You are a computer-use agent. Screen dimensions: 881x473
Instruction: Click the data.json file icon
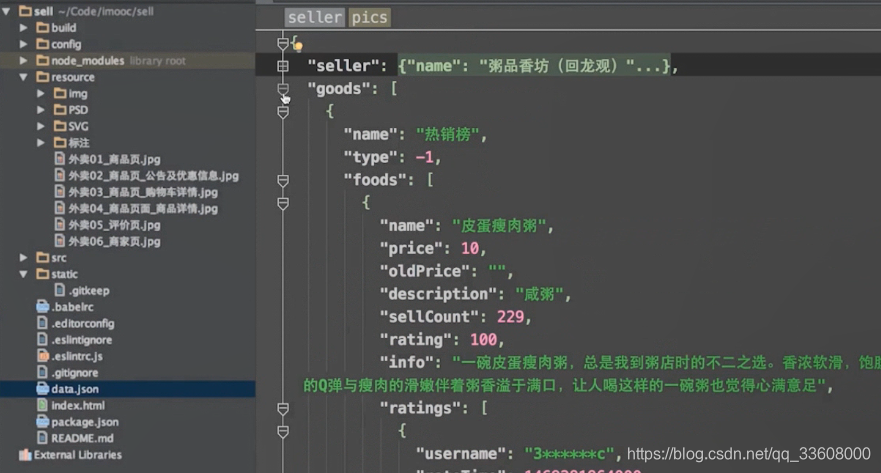(43, 389)
